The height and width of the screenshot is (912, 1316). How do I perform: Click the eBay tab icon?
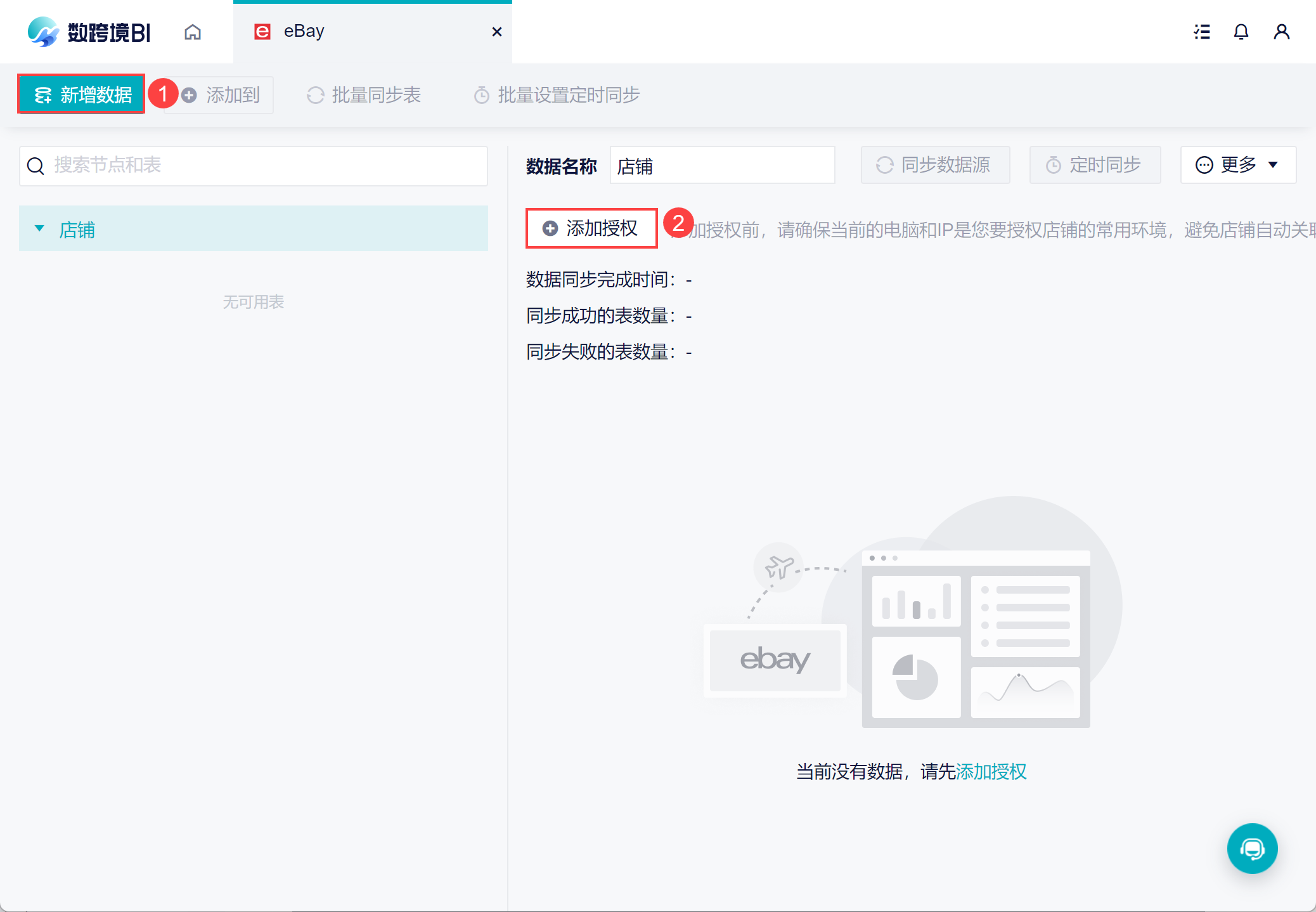pyautogui.click(x=262, y=32)
